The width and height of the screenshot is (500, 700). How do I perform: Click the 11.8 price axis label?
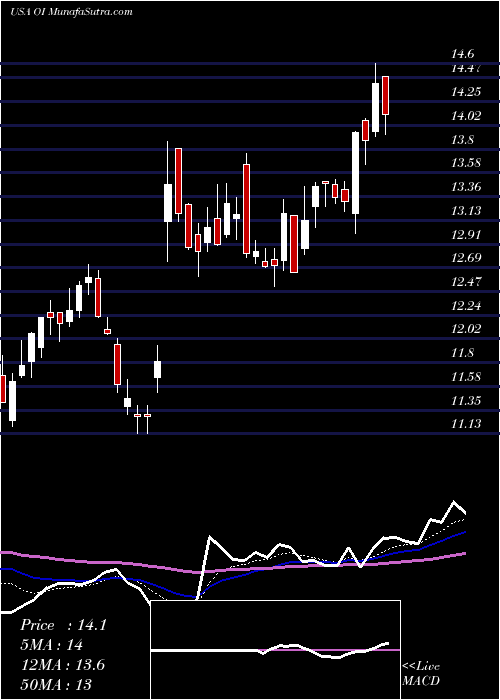point(462,354)
